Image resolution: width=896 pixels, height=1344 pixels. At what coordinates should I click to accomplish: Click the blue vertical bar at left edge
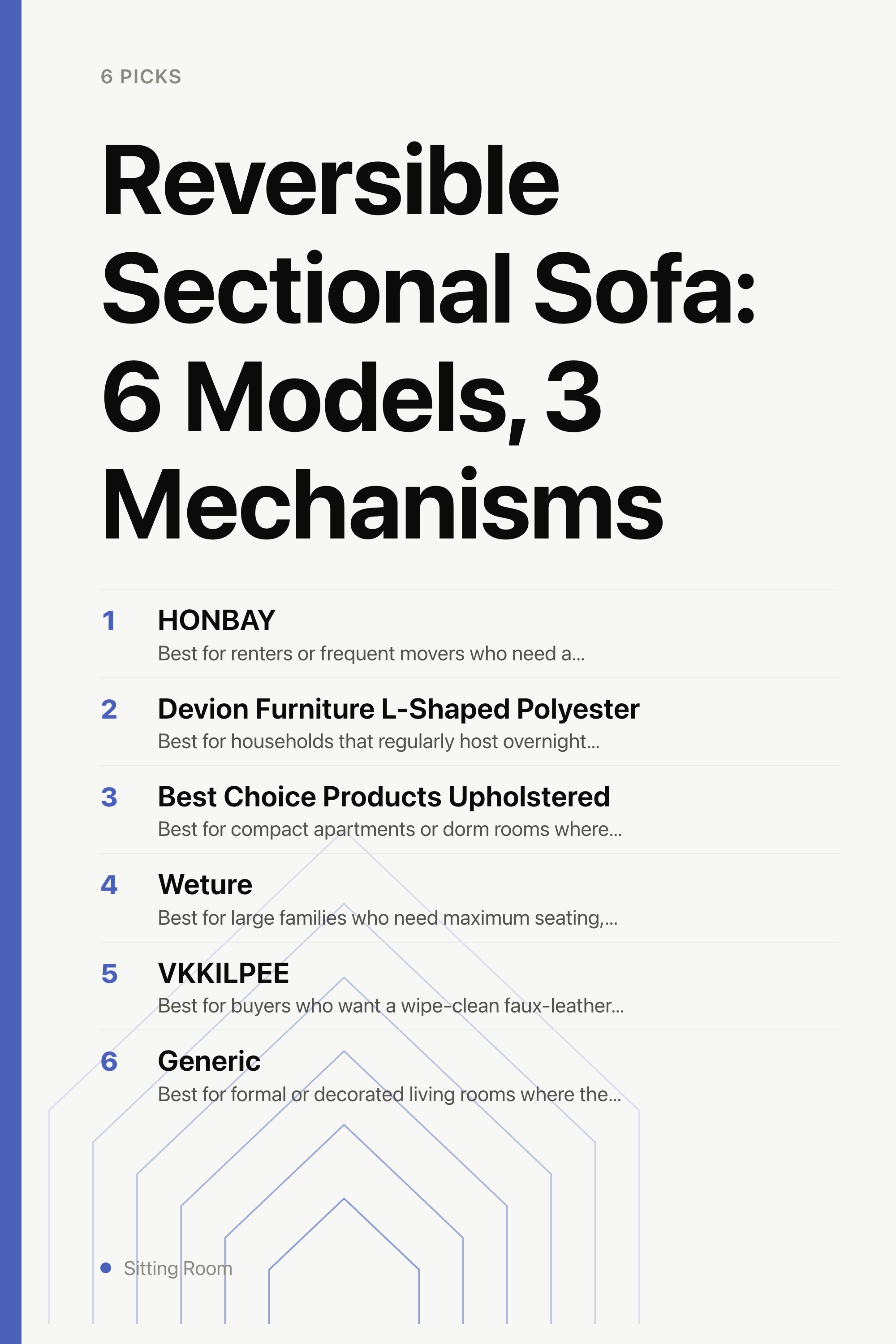[11, 672]
